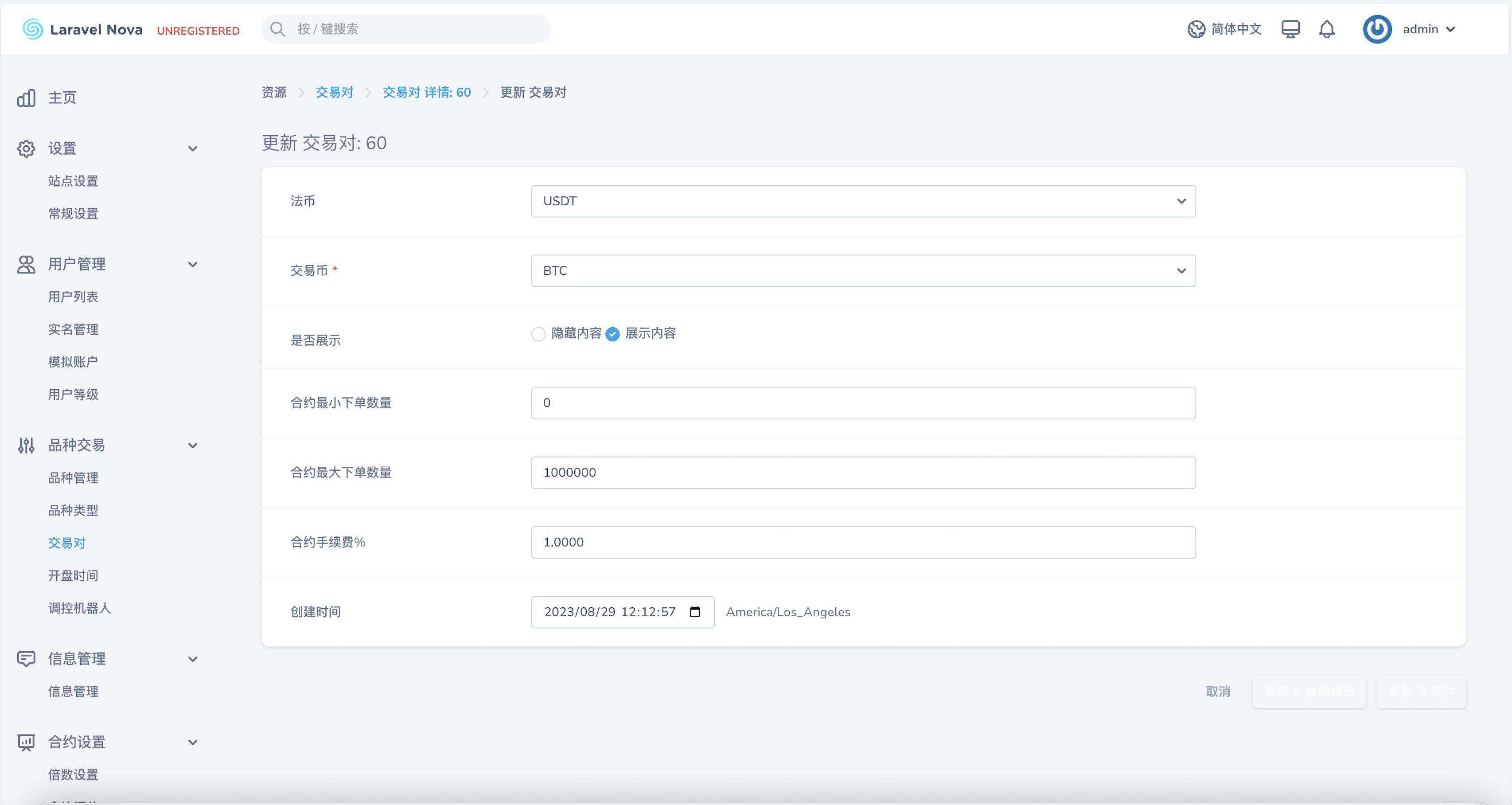This screenshot has width=1512, height=805.
Task: Select the 展示内容 radio option
Action: (x=612, y=334)
